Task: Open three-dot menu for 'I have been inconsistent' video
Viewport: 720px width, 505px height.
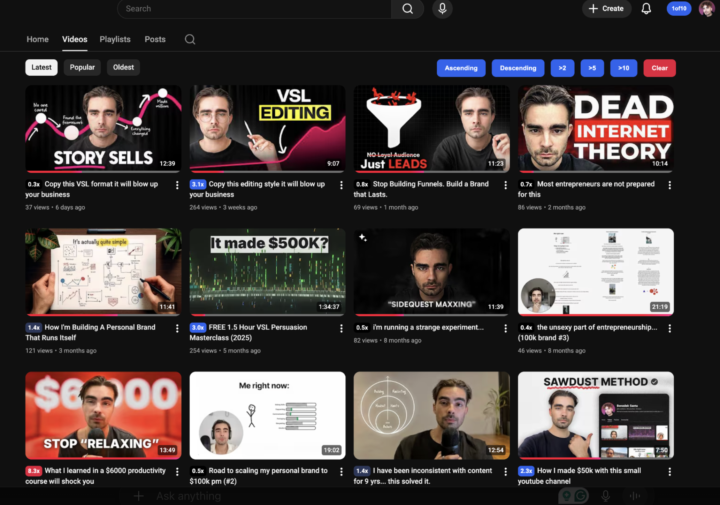Action: point(506,471)
